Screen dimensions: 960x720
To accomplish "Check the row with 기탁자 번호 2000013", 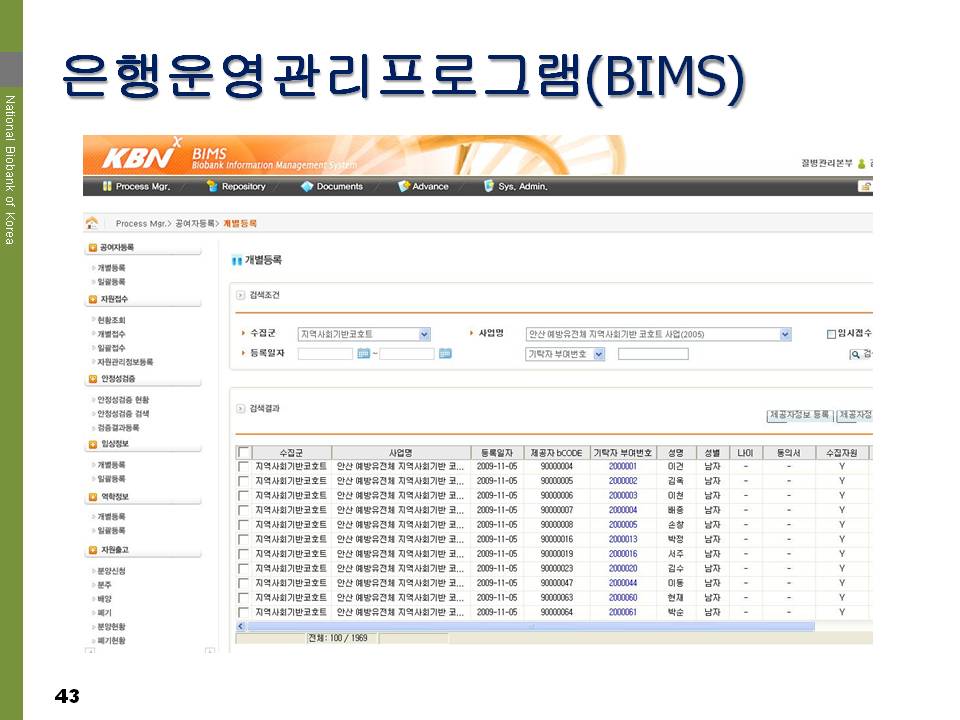I will 243,539.
